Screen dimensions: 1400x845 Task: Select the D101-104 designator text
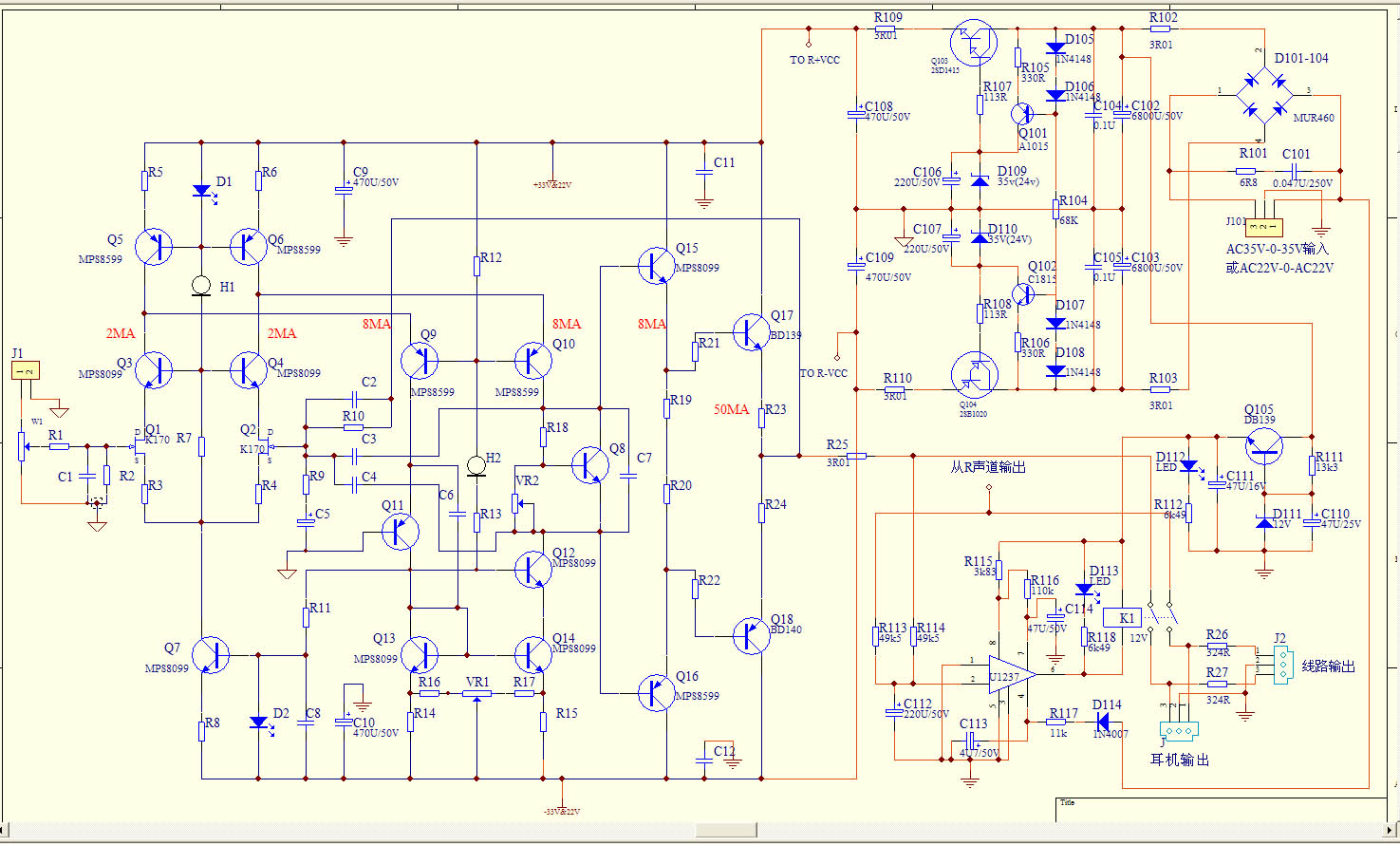pos(1301,58)
